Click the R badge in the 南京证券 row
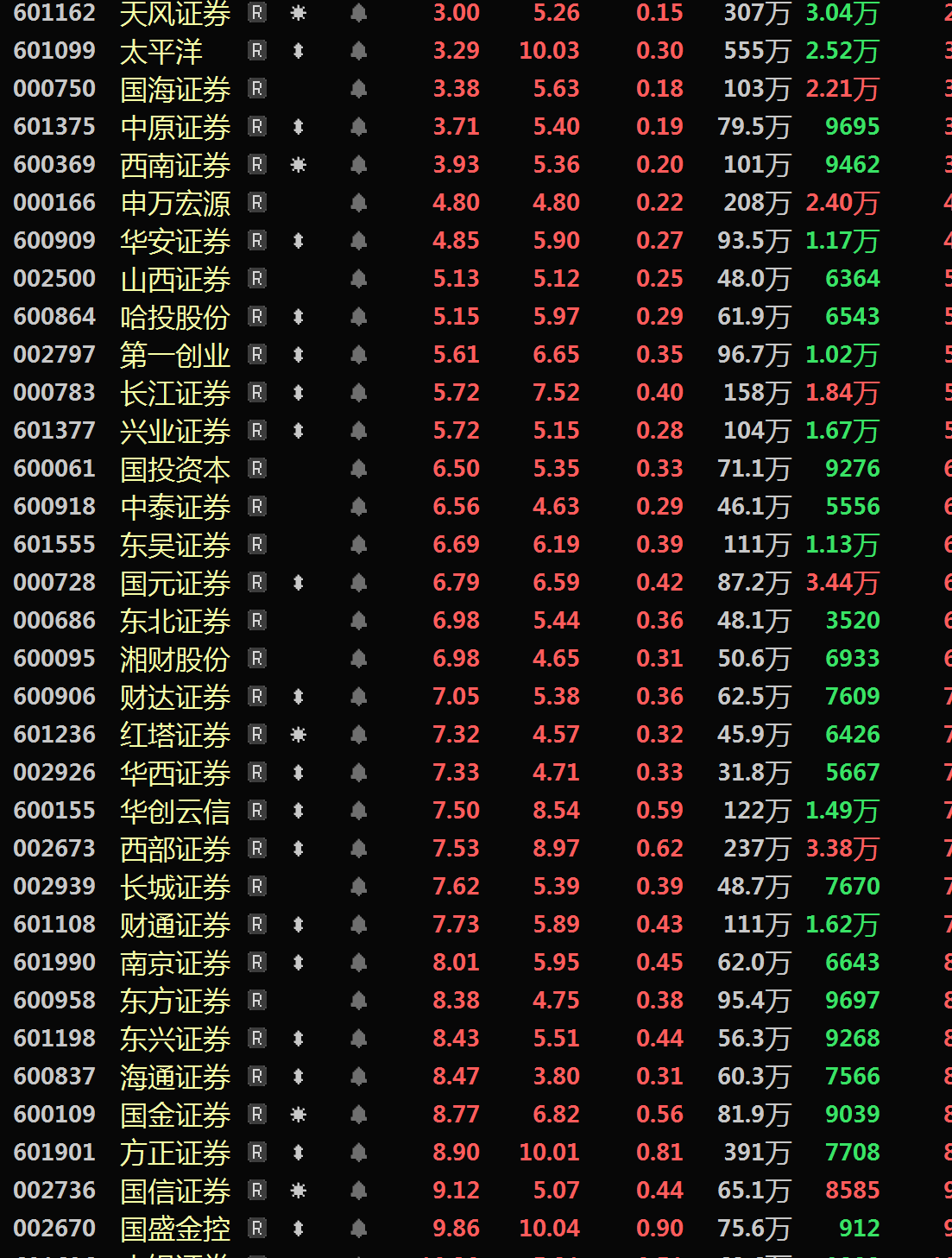 tap(257, 963)
